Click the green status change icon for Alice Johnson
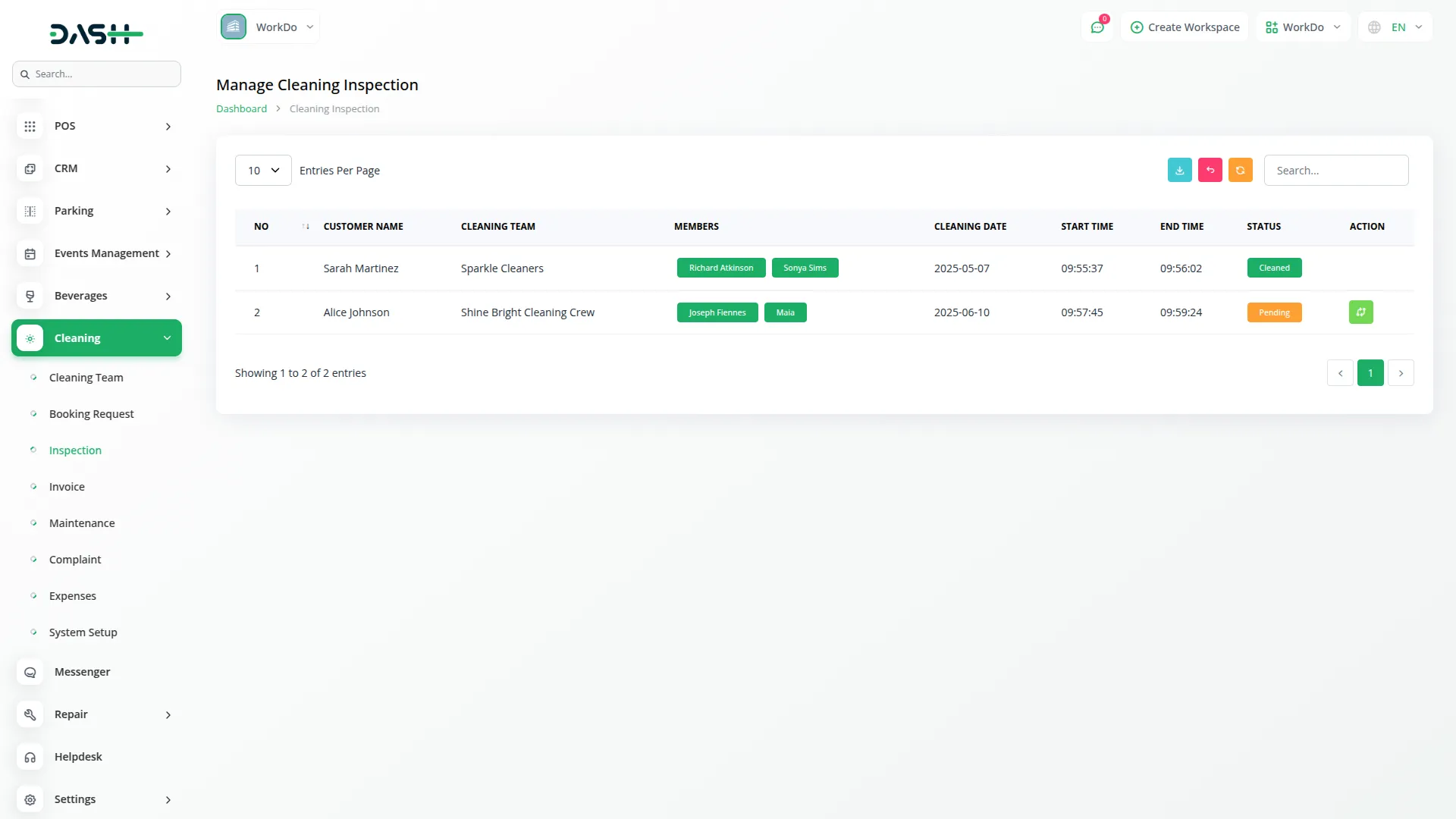The image size is (1456, 819). coord(1360,312)
